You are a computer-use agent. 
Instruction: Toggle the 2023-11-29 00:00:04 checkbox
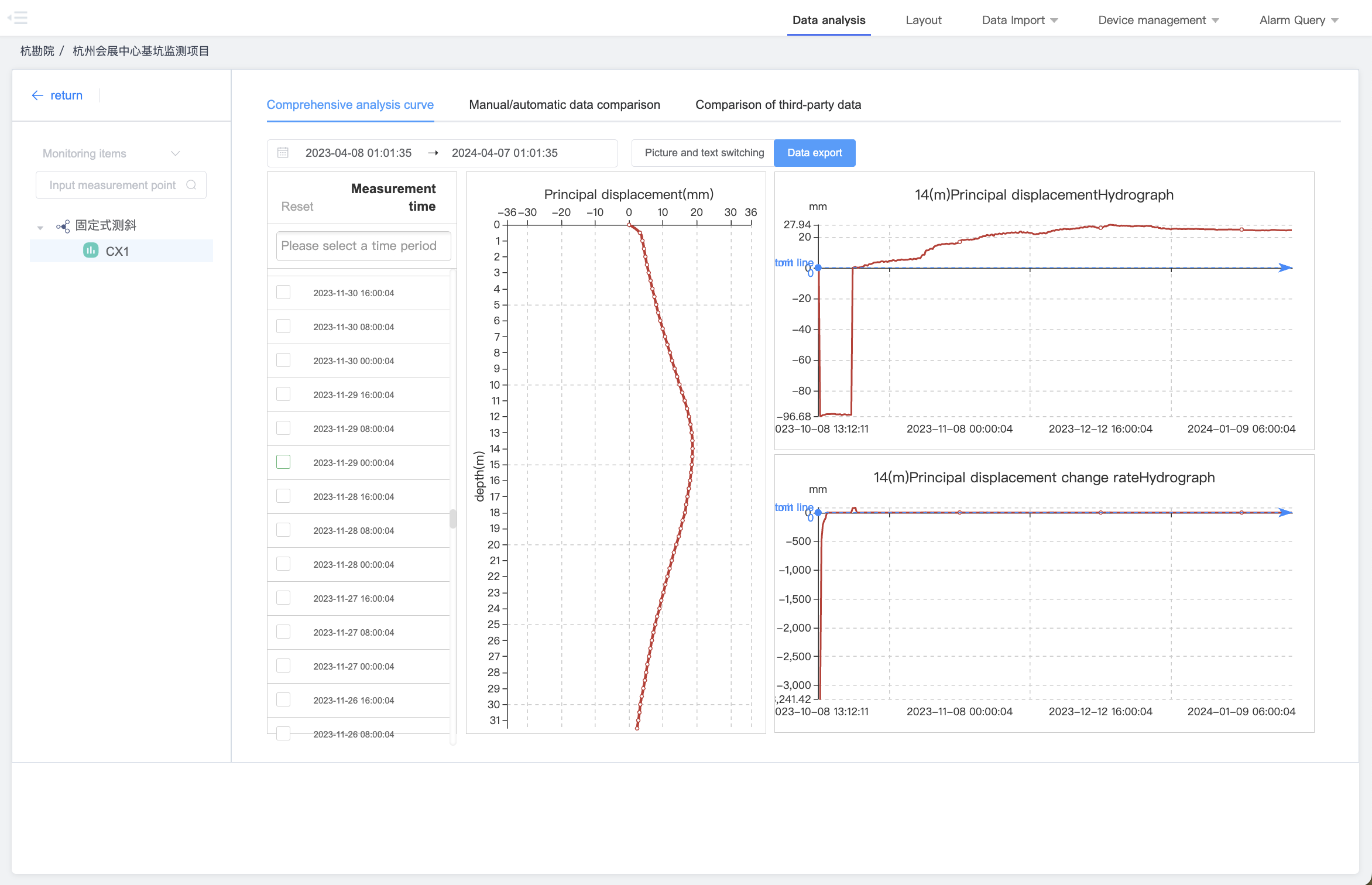283,462
